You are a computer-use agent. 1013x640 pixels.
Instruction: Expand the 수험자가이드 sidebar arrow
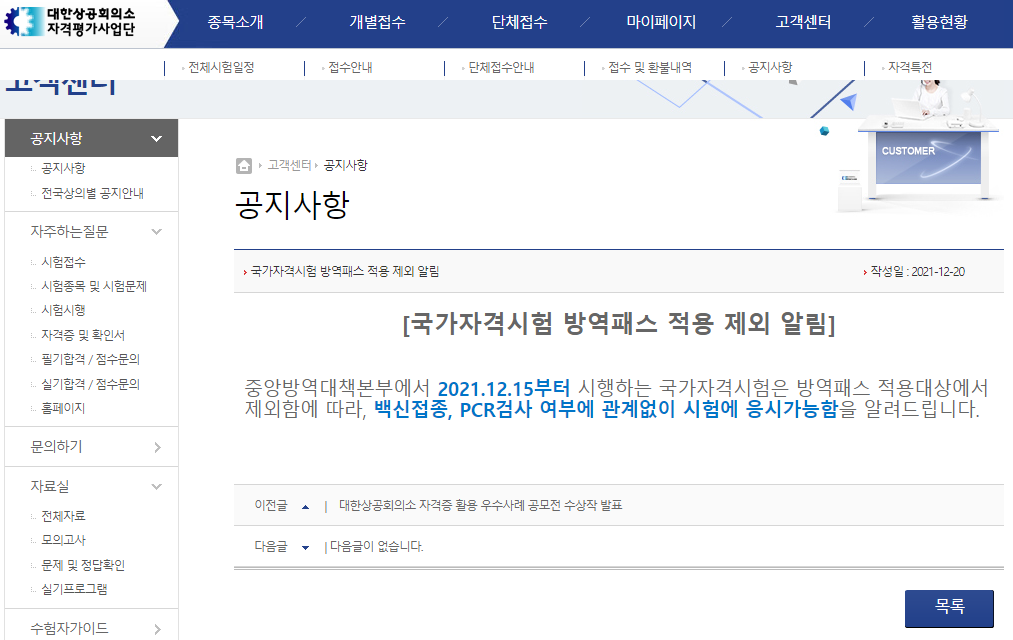158,629
